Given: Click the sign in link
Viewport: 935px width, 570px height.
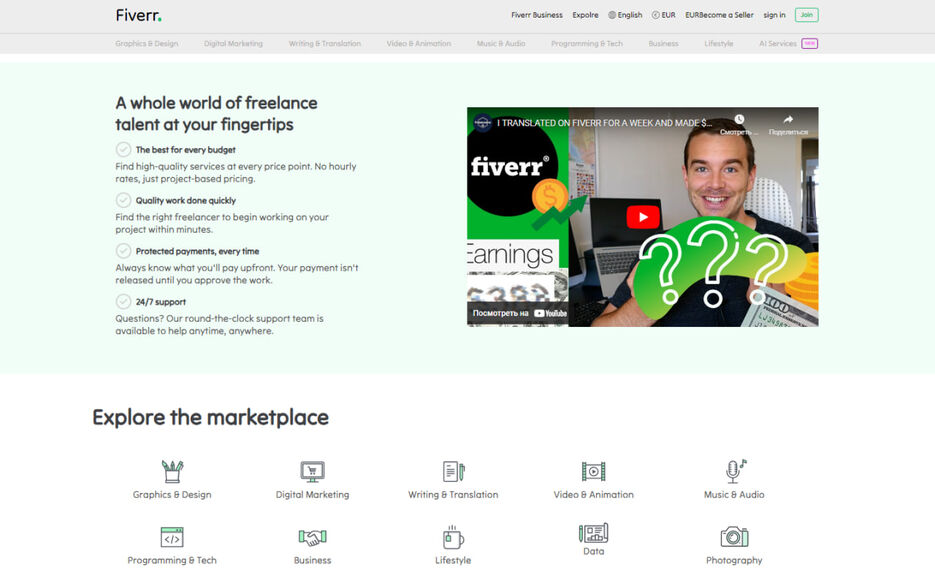Looking at the screenshot, I should click(775, 15).
